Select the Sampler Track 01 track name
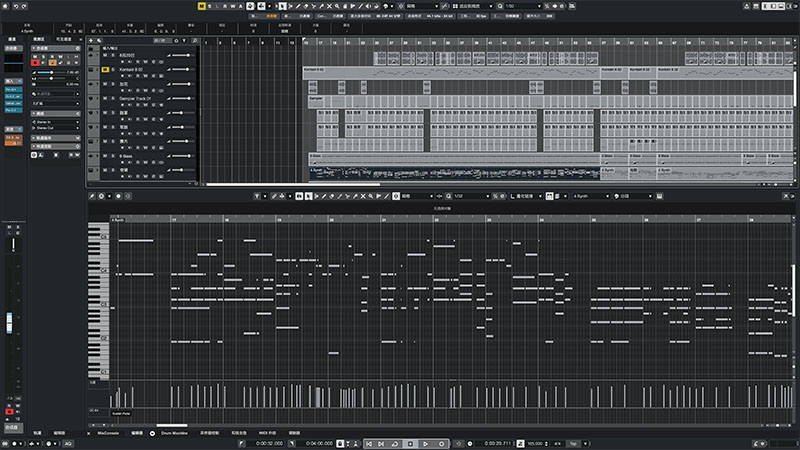The height and width of the screenshot is (450, 800). (x=135, y=98)
